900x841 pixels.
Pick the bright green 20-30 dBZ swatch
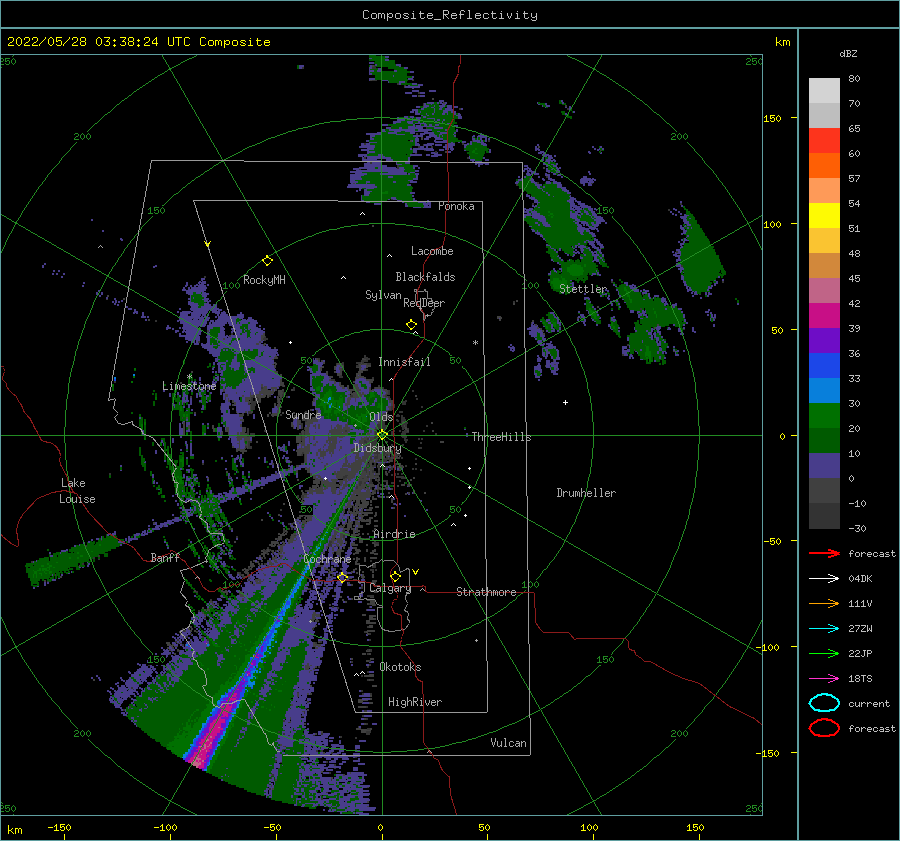tap(824, 416)
